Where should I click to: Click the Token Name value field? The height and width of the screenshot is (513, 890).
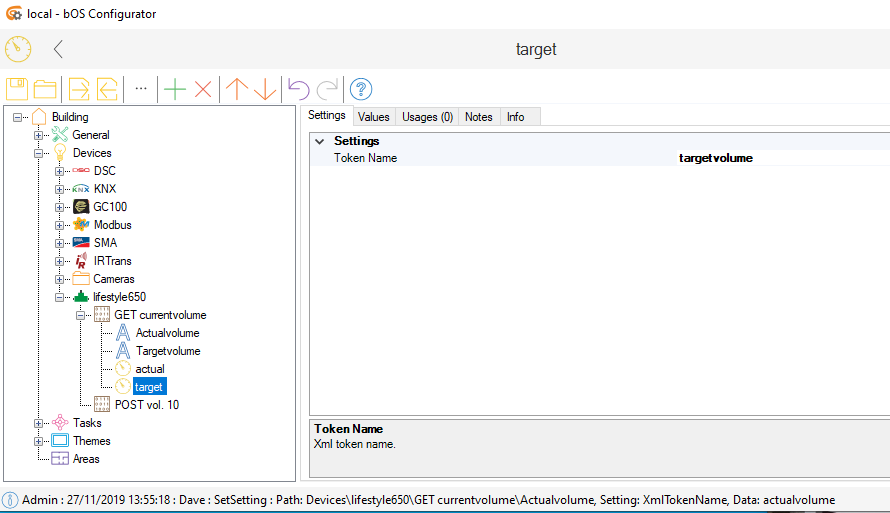(x=780, y=158)
